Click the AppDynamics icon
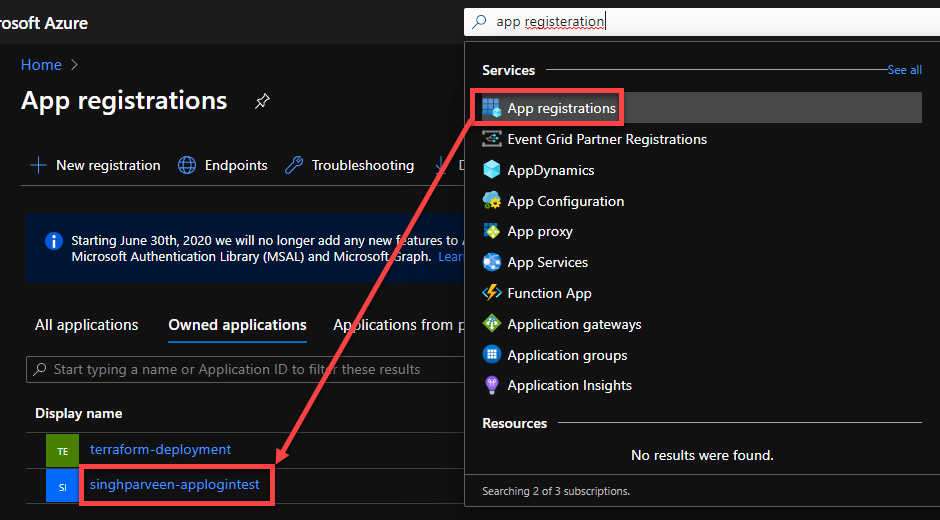This screenshot has height=520, width=940. point(492,170)
